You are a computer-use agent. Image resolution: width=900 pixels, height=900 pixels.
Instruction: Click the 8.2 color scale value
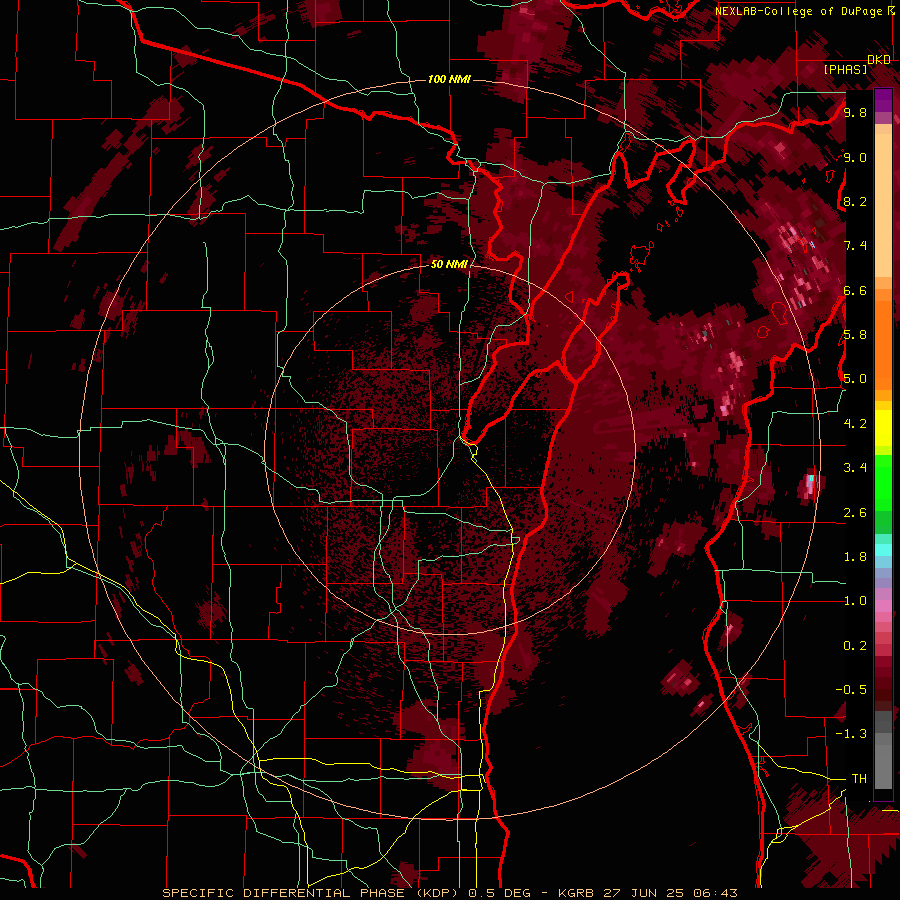[855, 201]
